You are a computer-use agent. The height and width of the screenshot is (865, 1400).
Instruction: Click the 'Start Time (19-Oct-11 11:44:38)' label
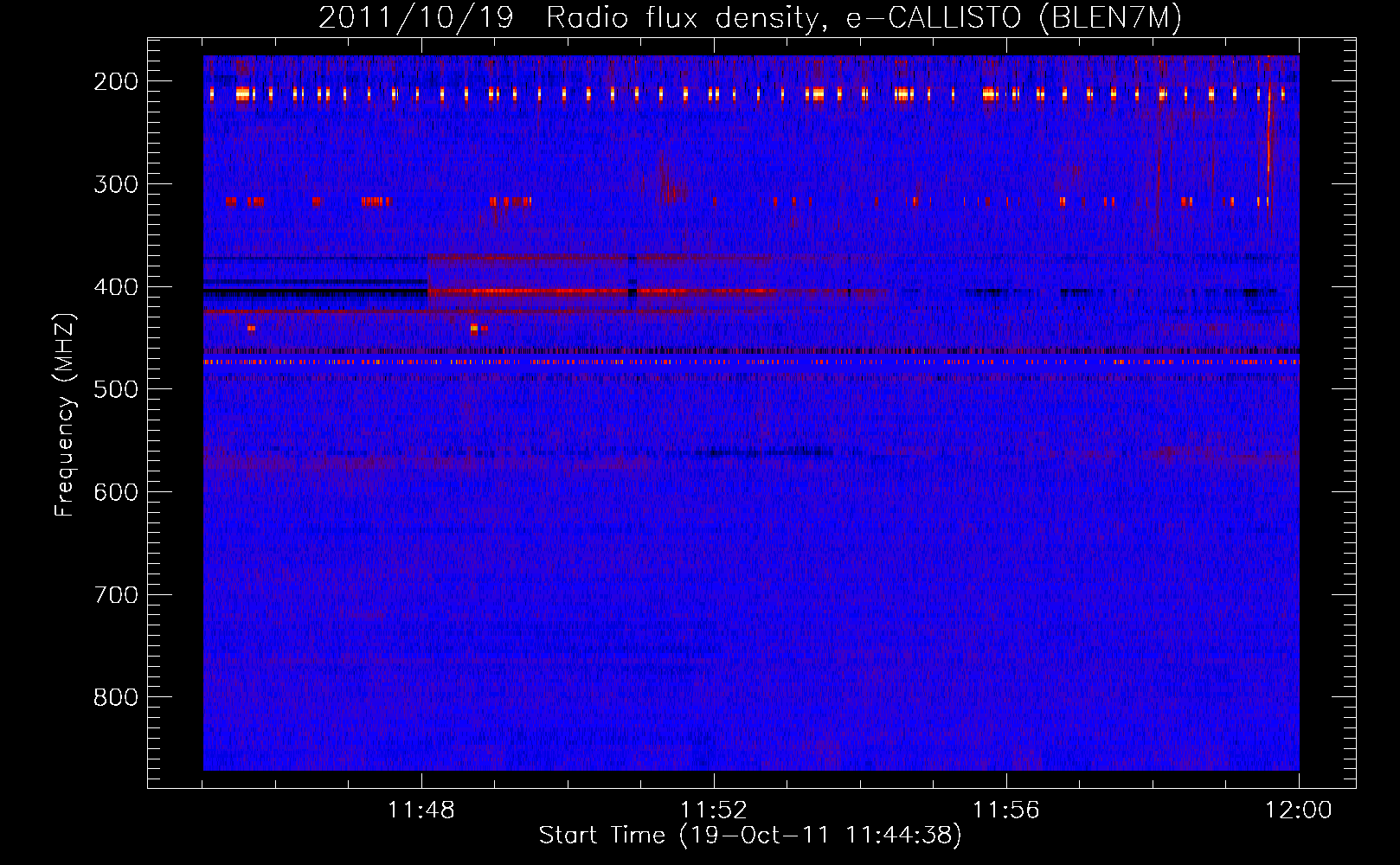750,836
